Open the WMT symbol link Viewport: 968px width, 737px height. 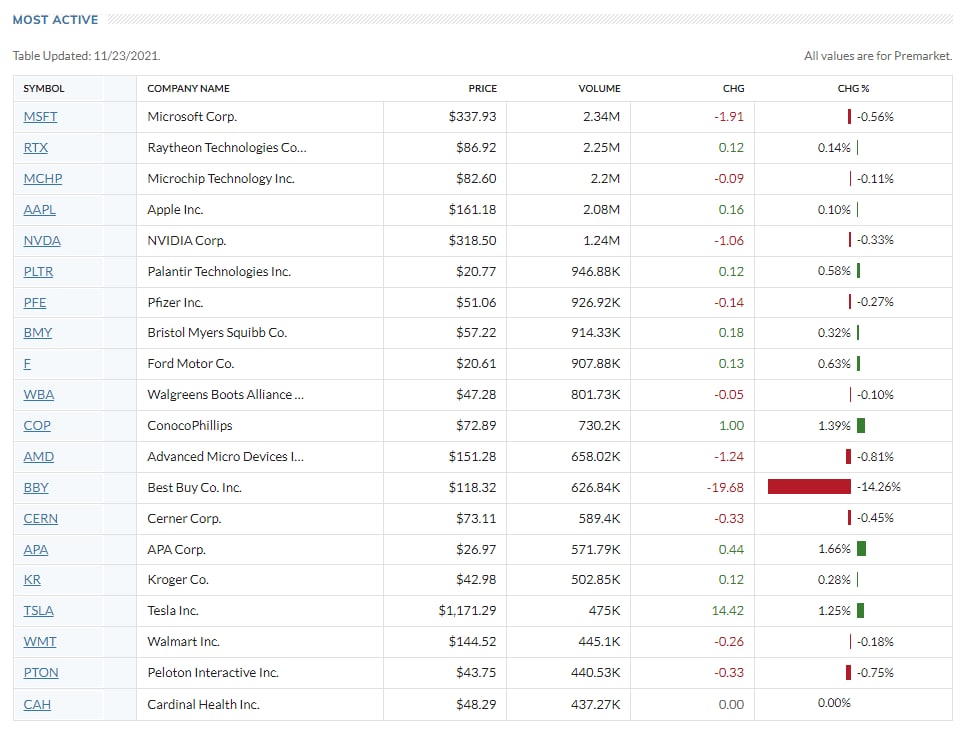pyautogui.click(x=40, y=641)
